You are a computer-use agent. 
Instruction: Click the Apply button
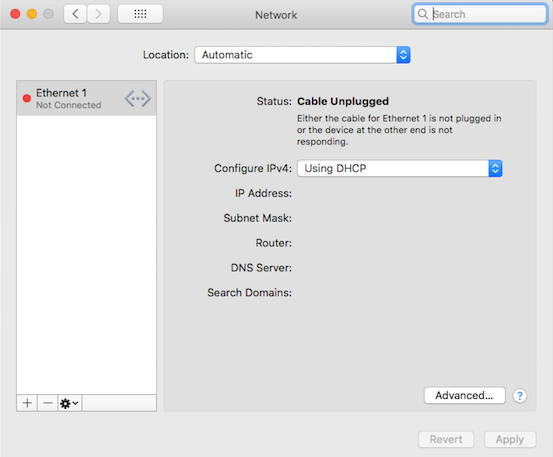point(510,439)
